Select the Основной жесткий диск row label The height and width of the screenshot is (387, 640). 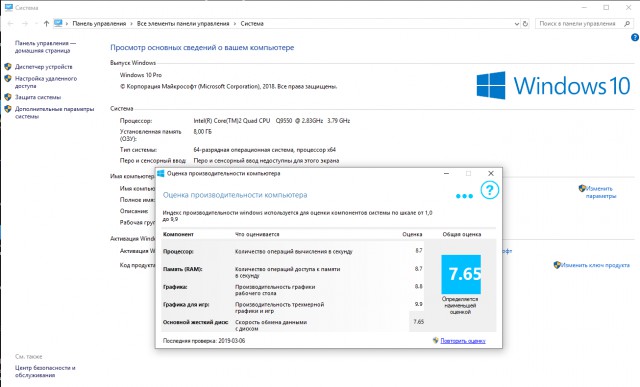[x=196, y=322]
